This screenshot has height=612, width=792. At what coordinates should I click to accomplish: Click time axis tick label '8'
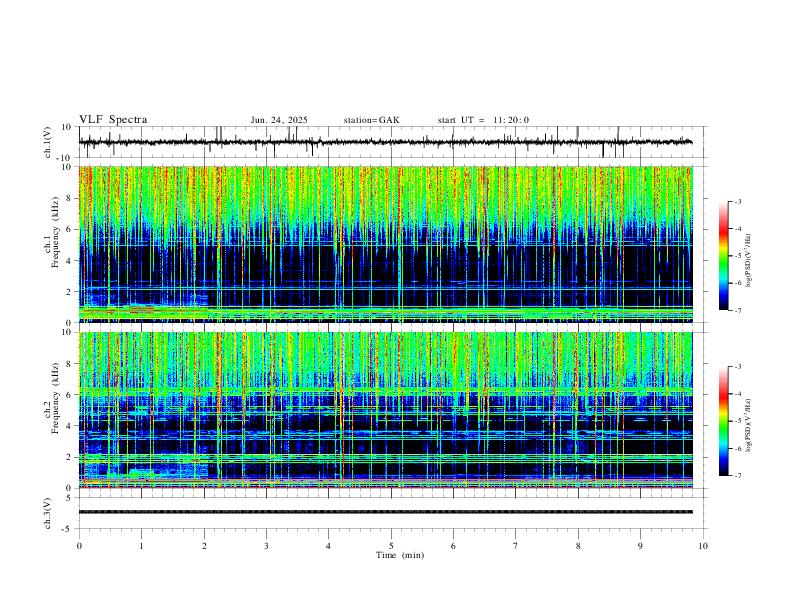[x=578, y=546]
